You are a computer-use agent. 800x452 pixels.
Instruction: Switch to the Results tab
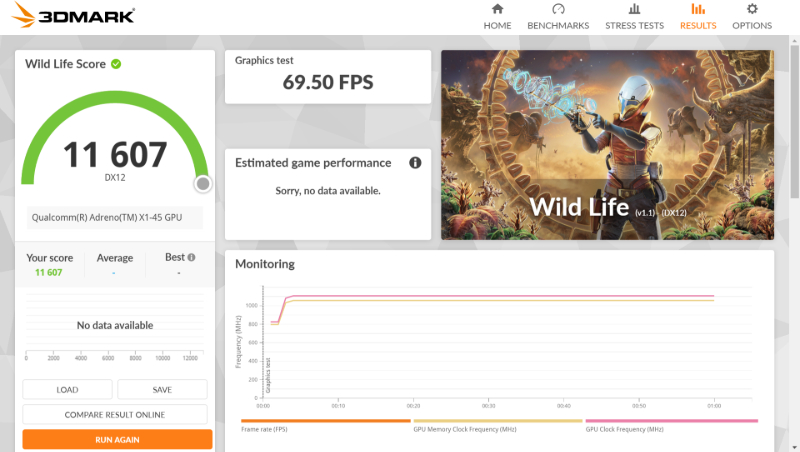click(697, 17)
